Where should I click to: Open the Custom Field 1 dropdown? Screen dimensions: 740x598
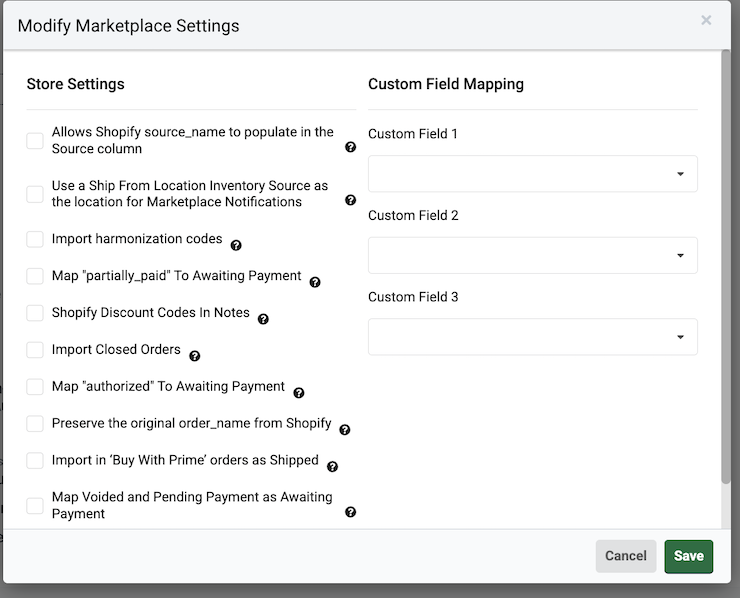click(532, 174)
